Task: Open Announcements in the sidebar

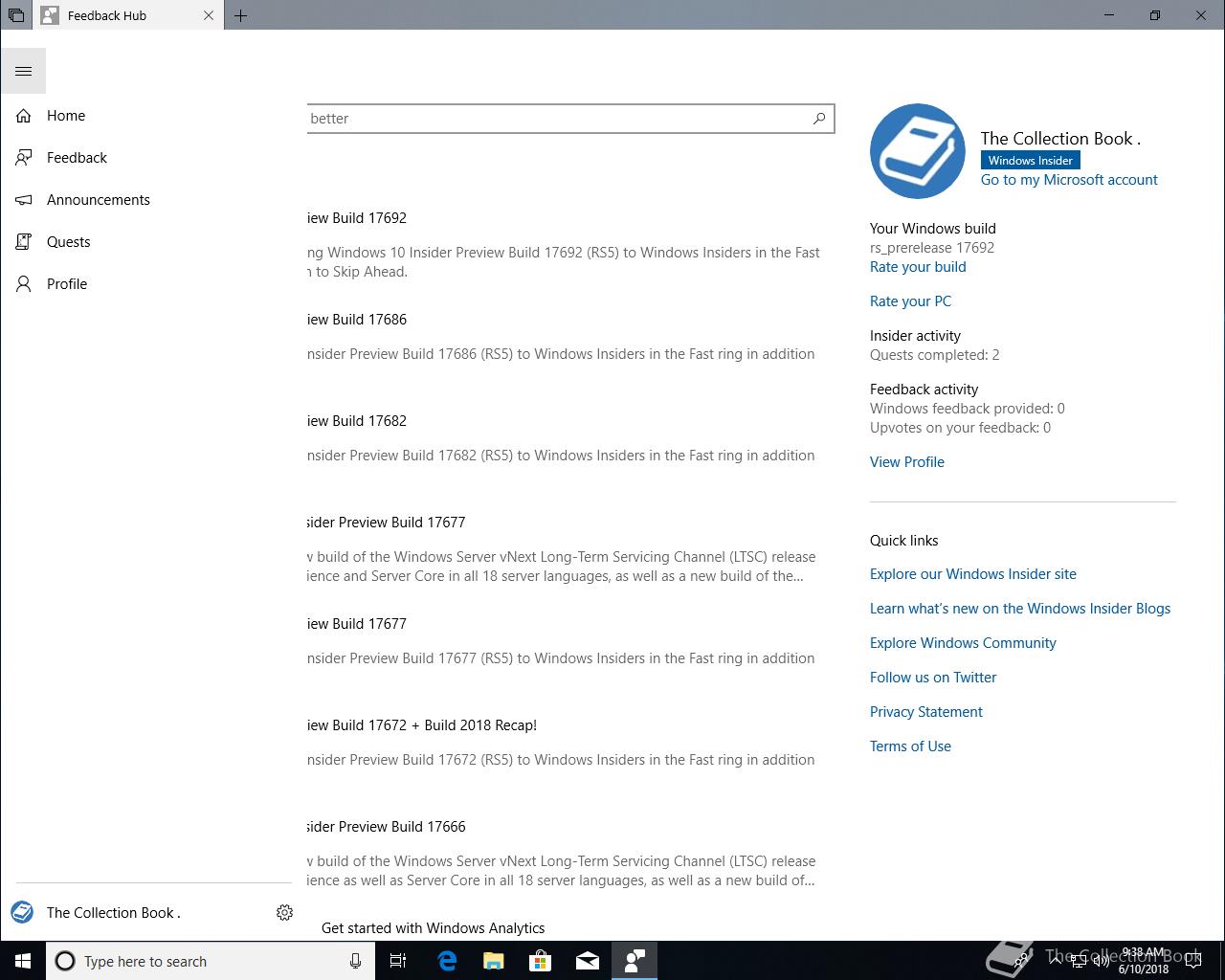Action: 153,200
